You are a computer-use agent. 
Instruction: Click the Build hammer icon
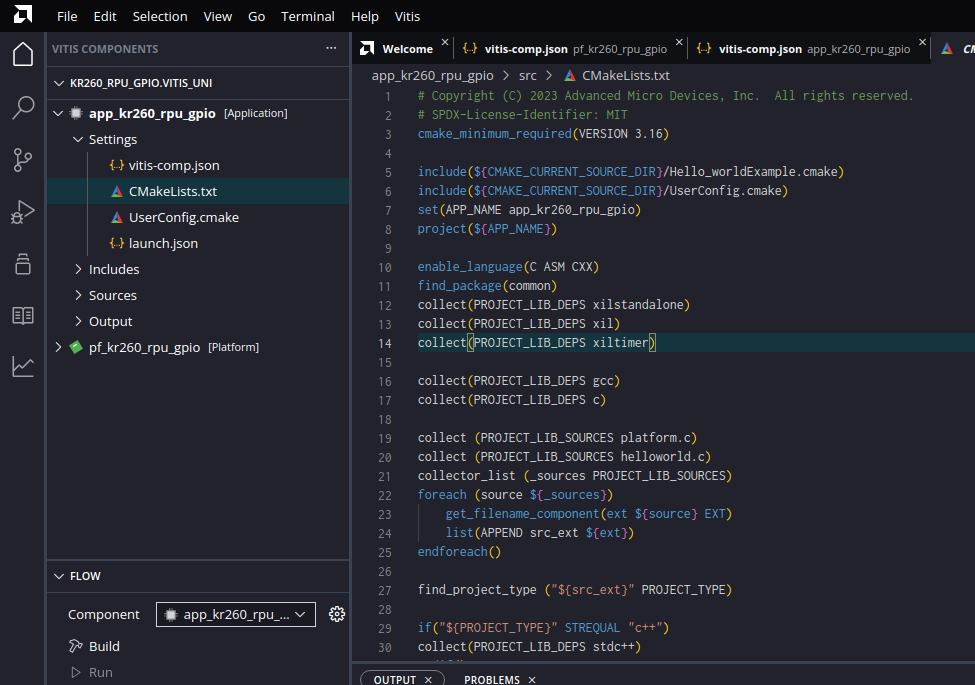click(x=76, y=646)
